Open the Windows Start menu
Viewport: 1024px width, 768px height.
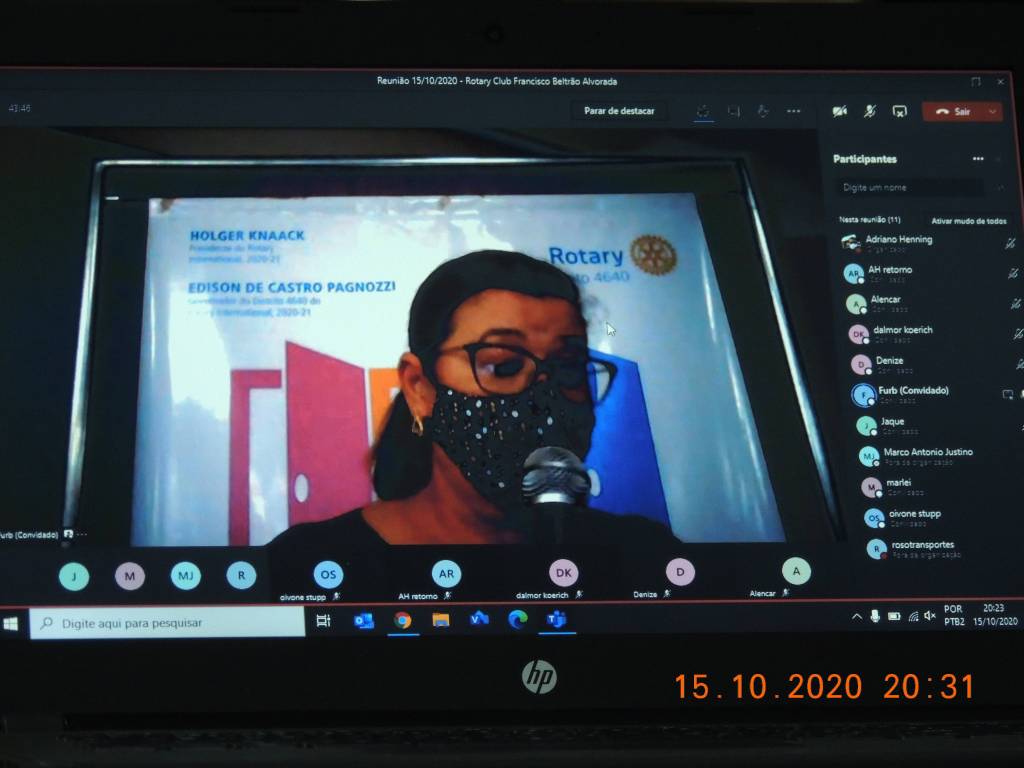pos(10,624)
